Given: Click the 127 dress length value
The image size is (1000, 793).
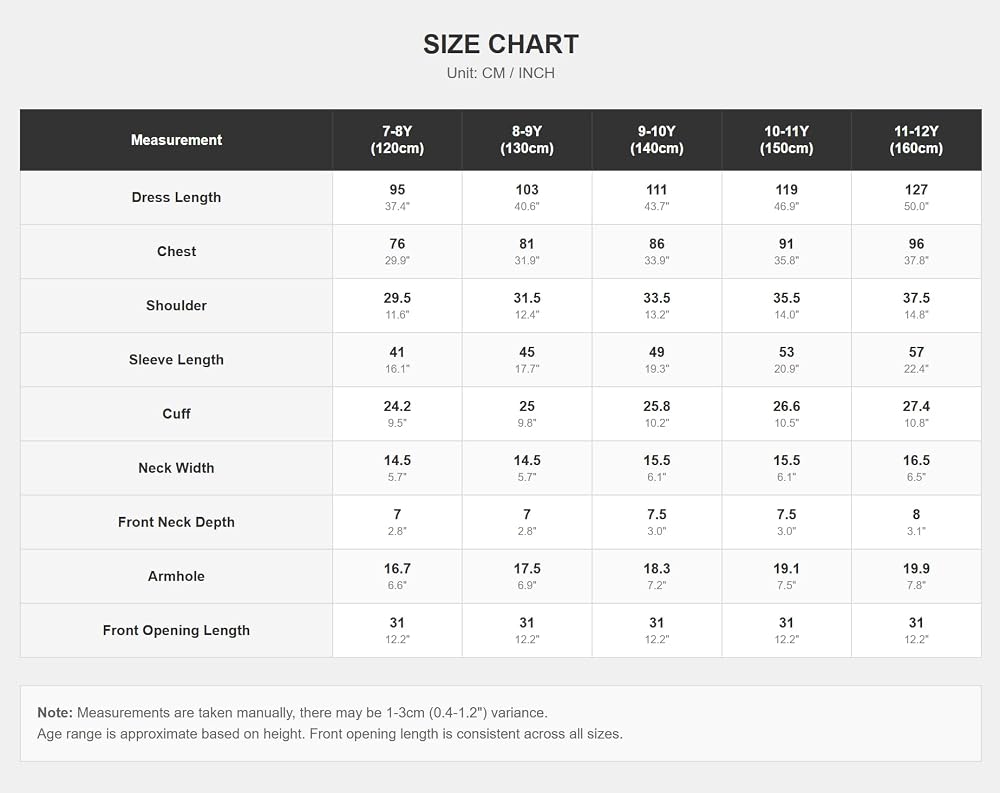Looking at the screenshot, I should click(x=916, y=189).
